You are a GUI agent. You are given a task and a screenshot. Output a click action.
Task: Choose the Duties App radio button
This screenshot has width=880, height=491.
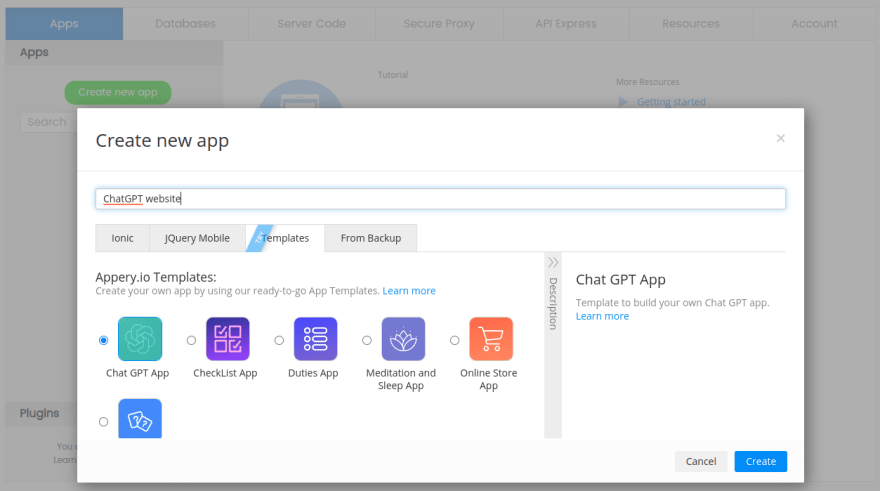279,340
